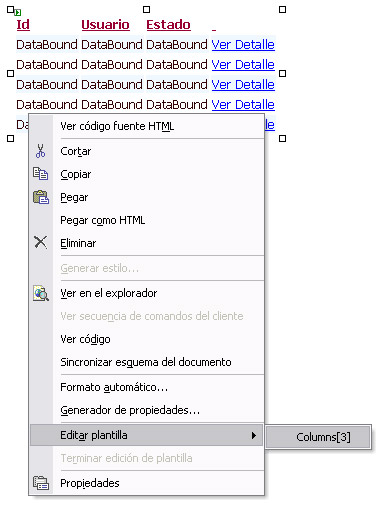
Task: Click the Pegar clipboard icon
Action: coord(41,197)
